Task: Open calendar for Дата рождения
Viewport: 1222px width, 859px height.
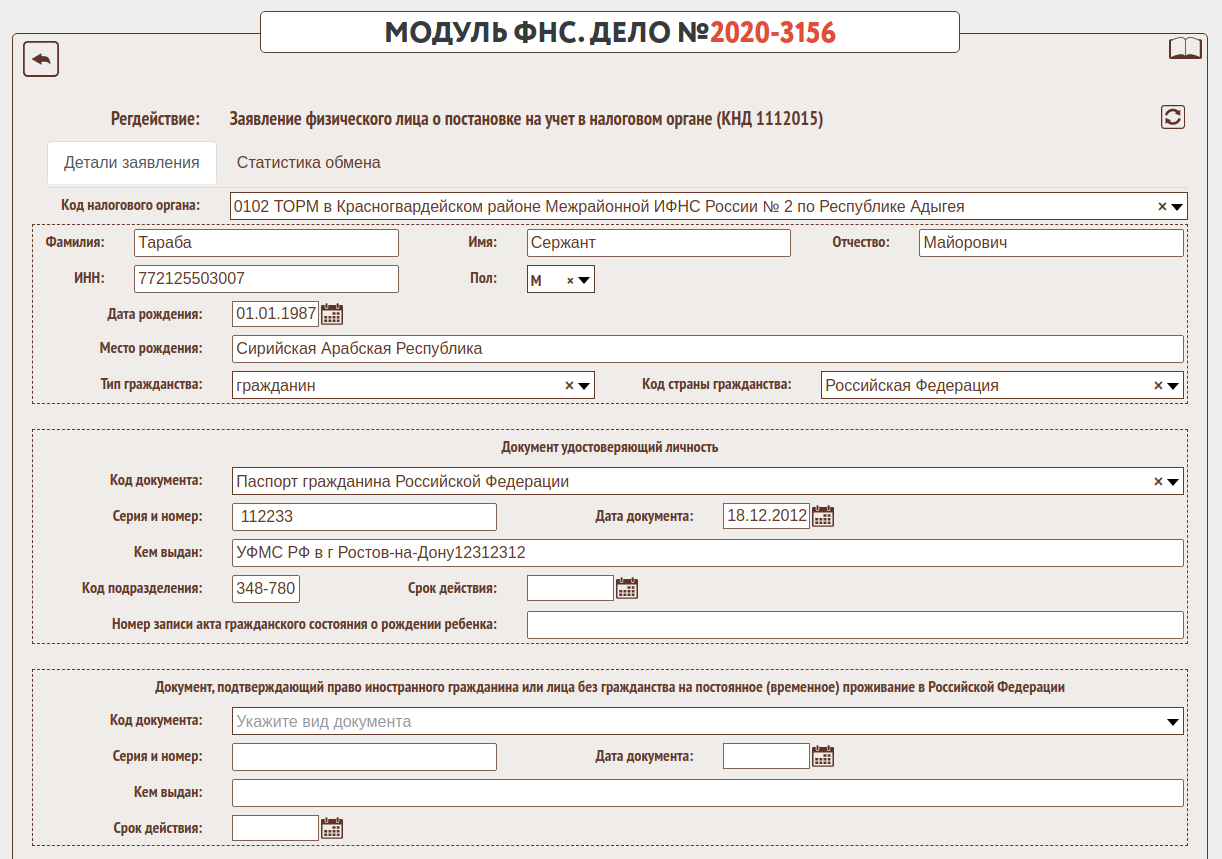Action: pos(332,314)
